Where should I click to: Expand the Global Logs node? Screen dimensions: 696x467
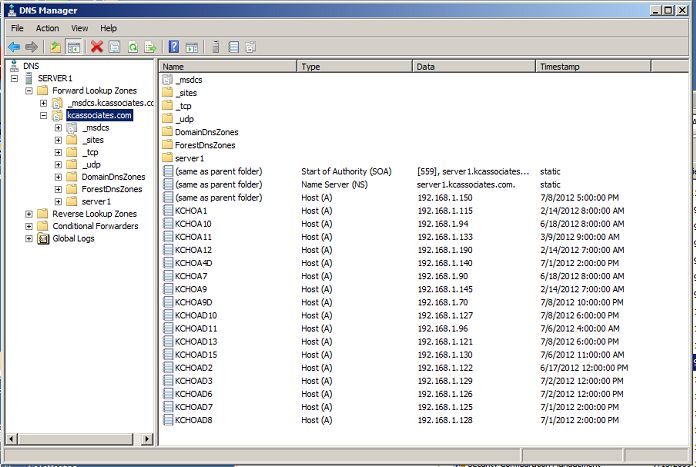[x=29, y=239]
